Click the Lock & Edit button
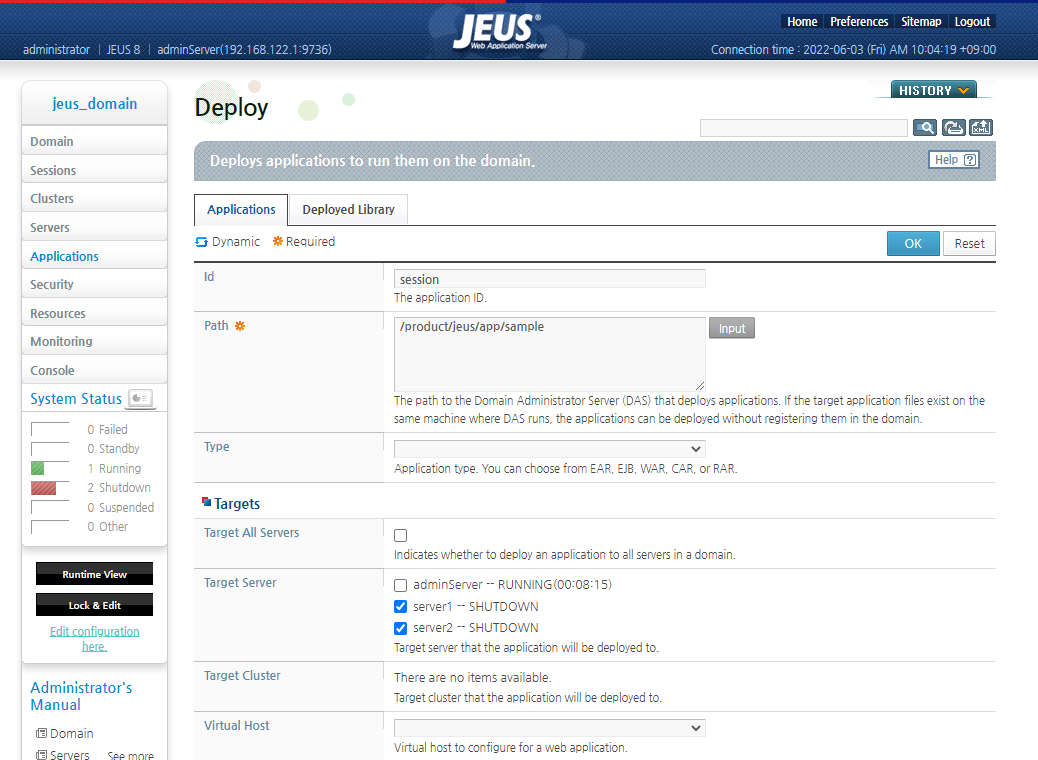 coord(95,605)
